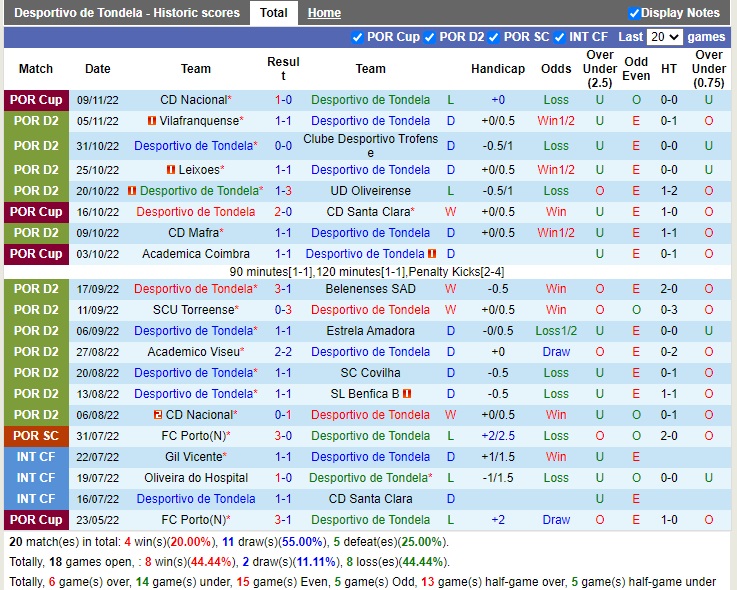737x590 pixels.
Task: Click the 2-0 score against CD Santa Clara
Action: tap(283, 212)
